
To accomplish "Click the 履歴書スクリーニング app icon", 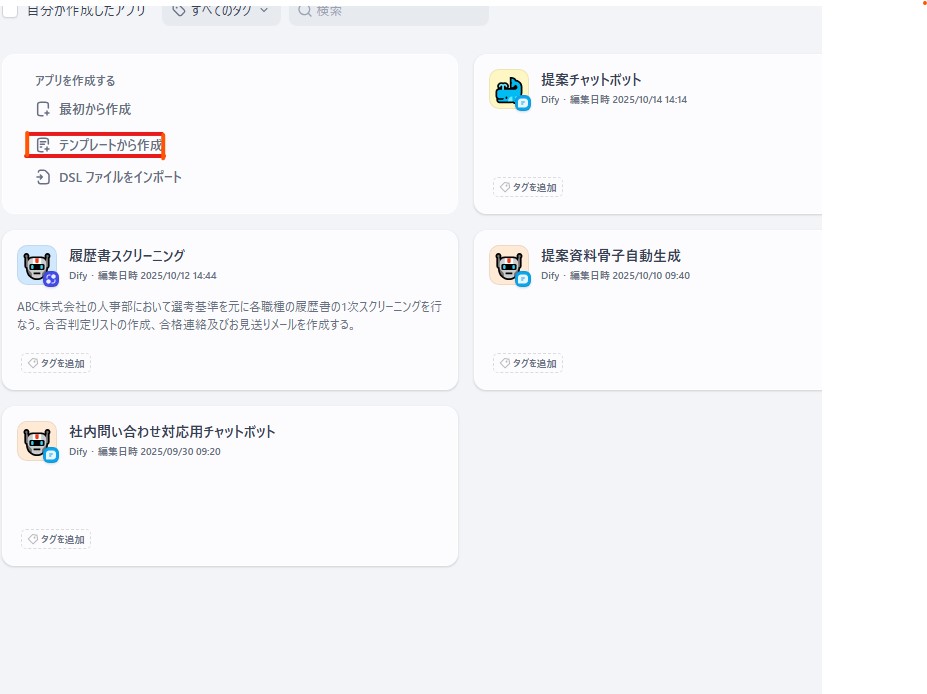I will pos(37,264).
